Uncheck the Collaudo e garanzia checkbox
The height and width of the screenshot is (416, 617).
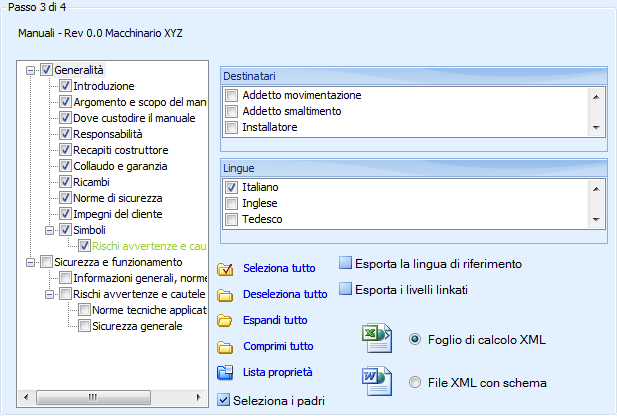point(65,166)
